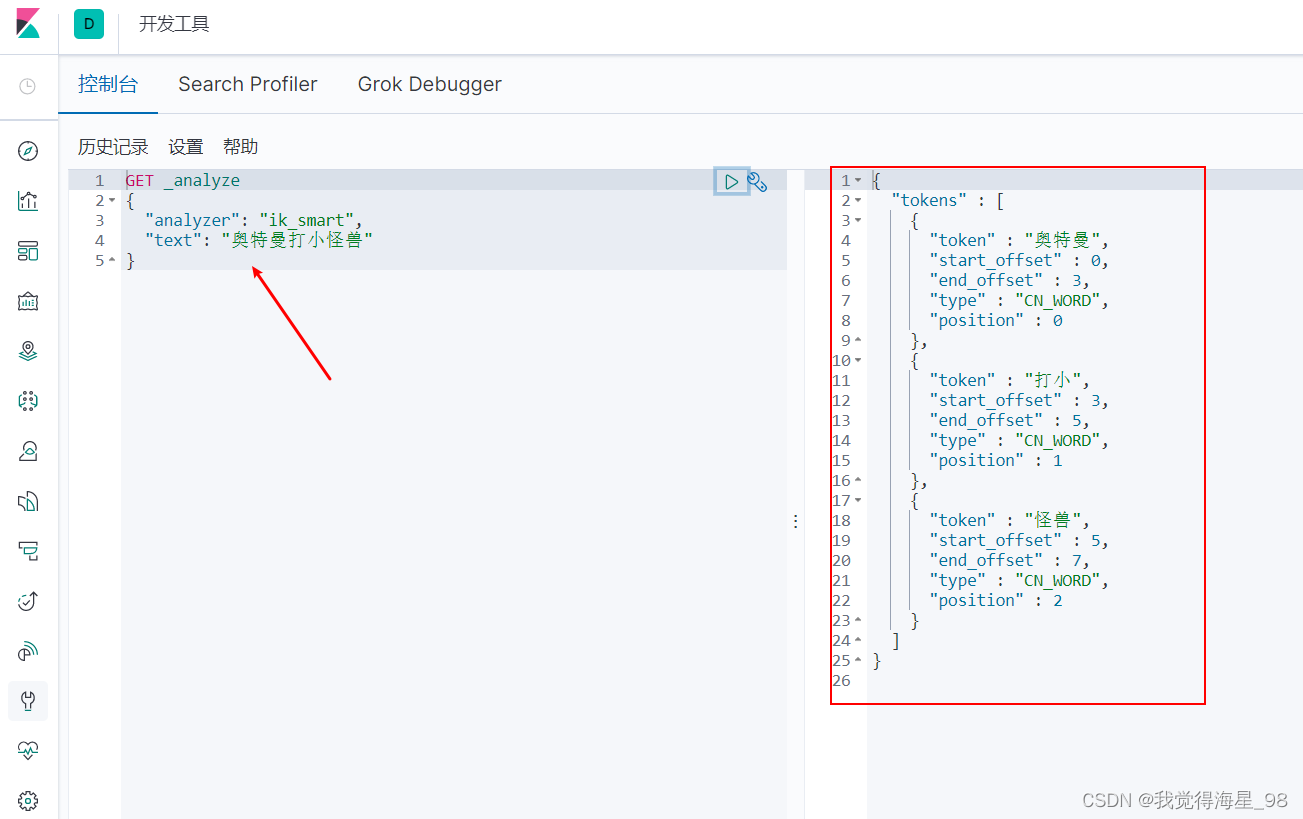
Task: Open Canvas icon in sidebar
Action: click(28, 301)
